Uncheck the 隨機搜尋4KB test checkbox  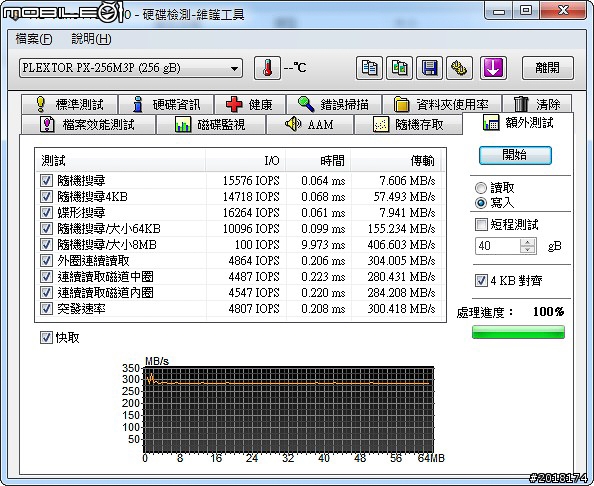[46, 197]
